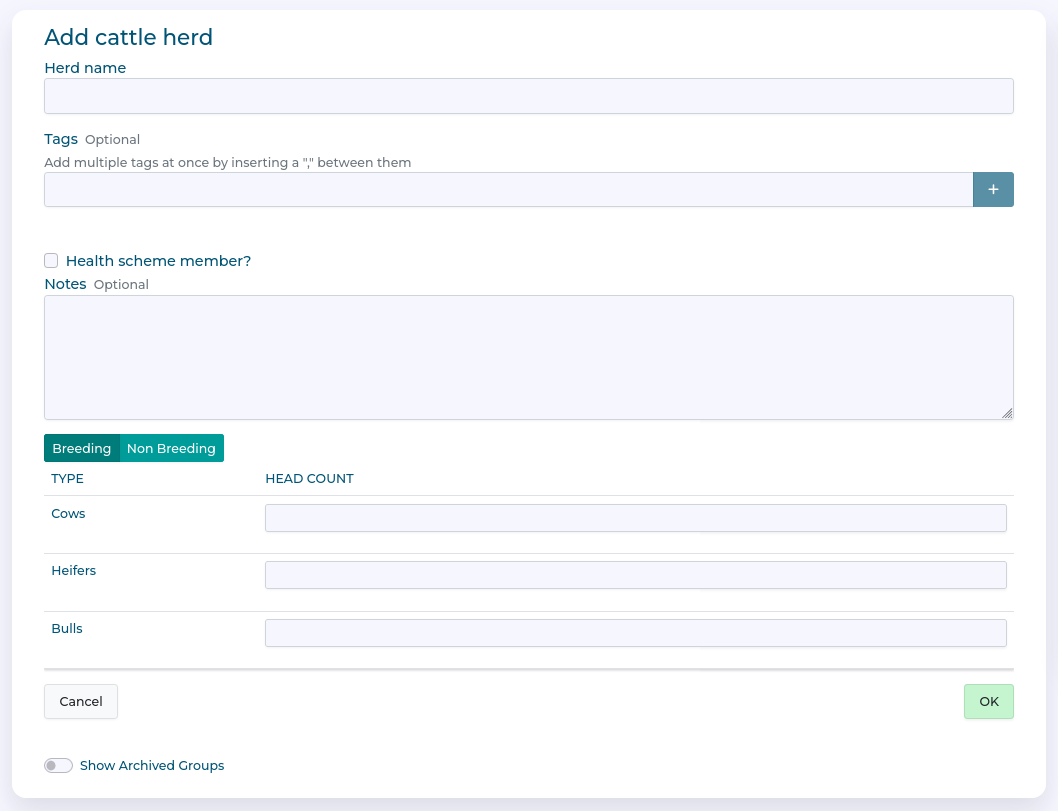The image size is (1058, 811).
Task: Select the Bulls head count field
Action: point(635,633)
